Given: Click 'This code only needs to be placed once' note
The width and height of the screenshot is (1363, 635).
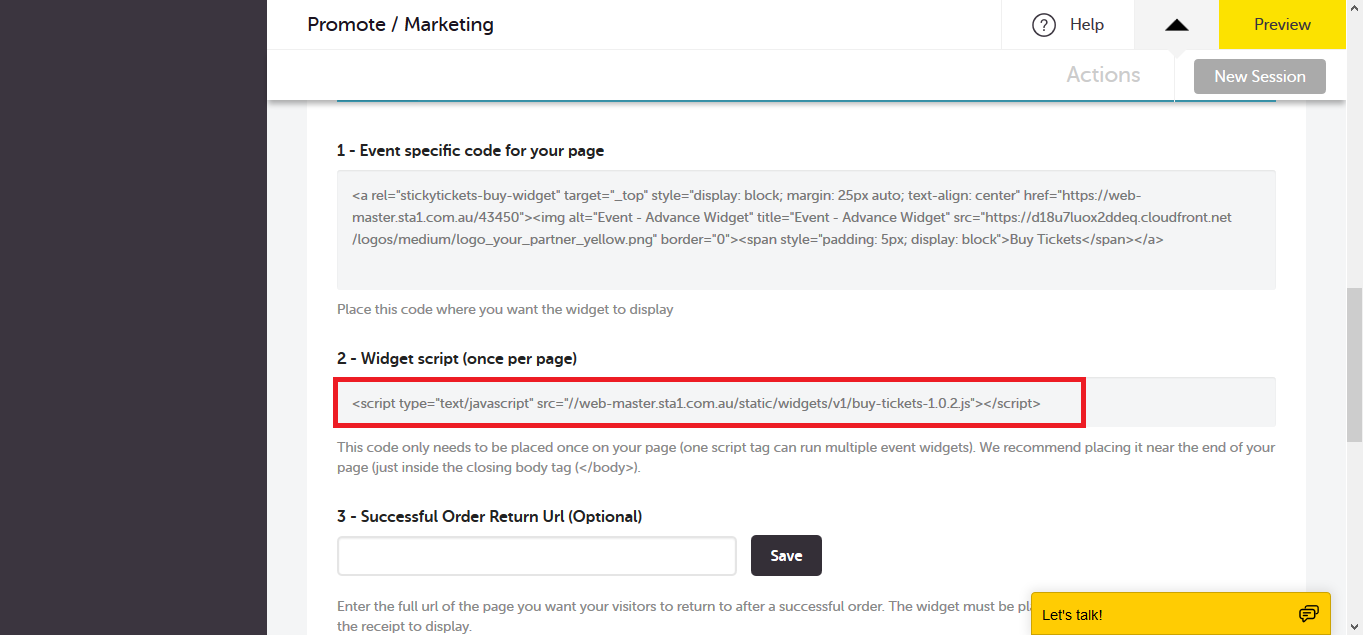Looking at the screenshot, I should point(806,457).
